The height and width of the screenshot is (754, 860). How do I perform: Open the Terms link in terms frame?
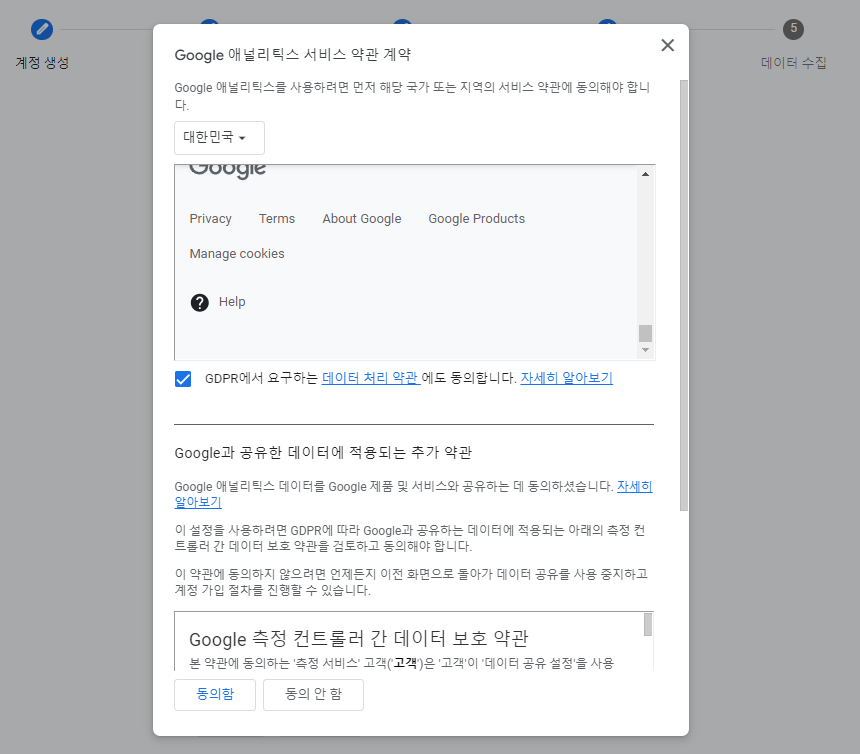click(277, 219)
